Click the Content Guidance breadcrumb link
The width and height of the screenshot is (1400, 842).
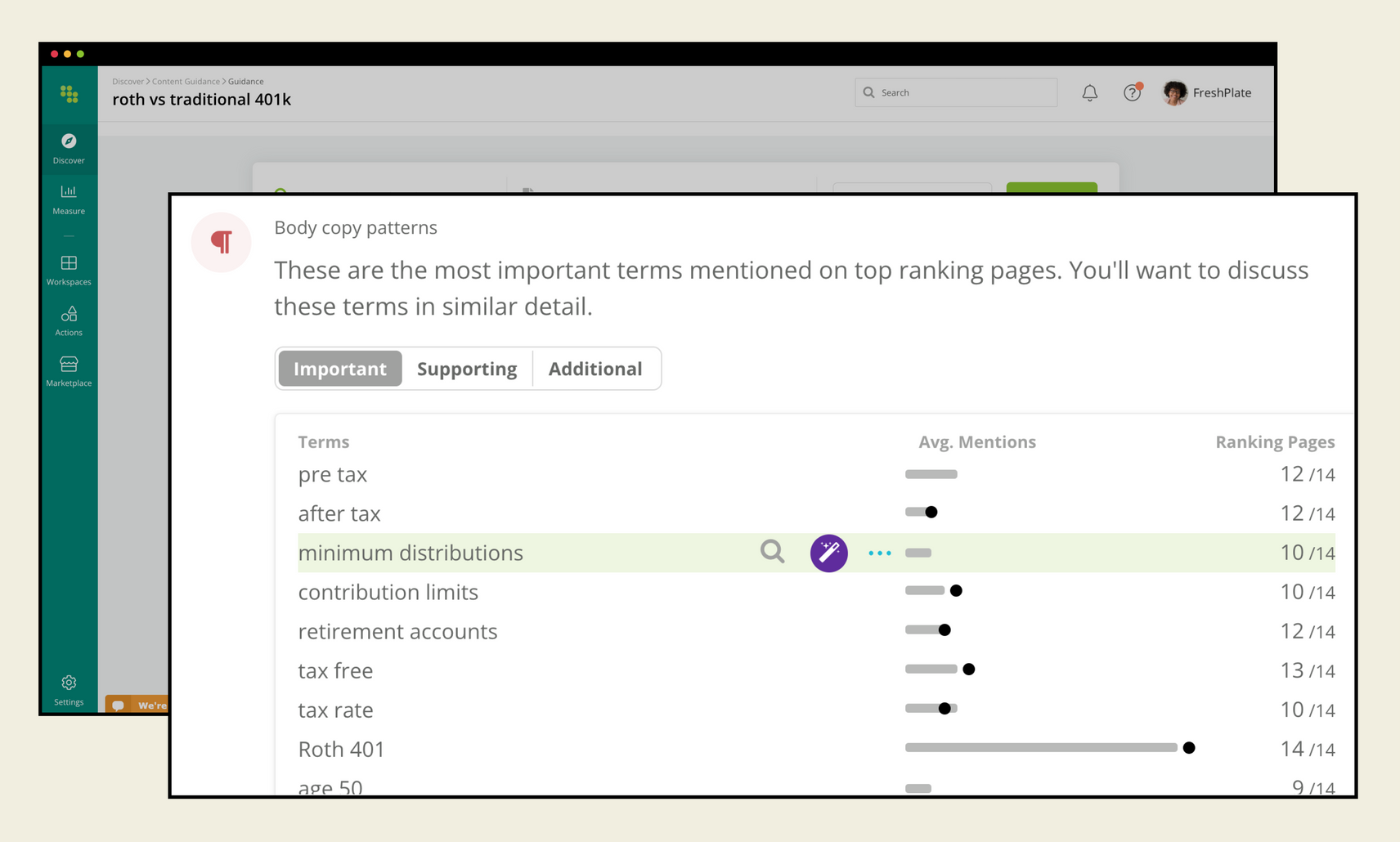point(186,82)
